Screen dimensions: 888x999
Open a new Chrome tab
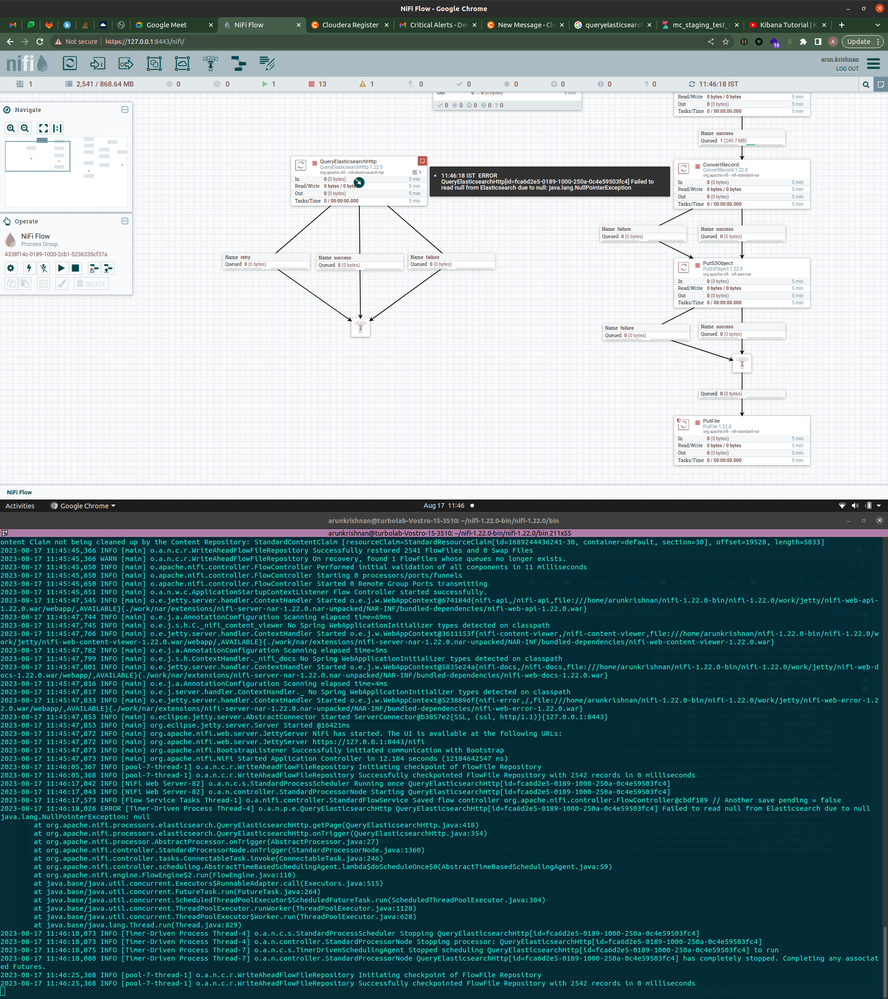(841, 25)
